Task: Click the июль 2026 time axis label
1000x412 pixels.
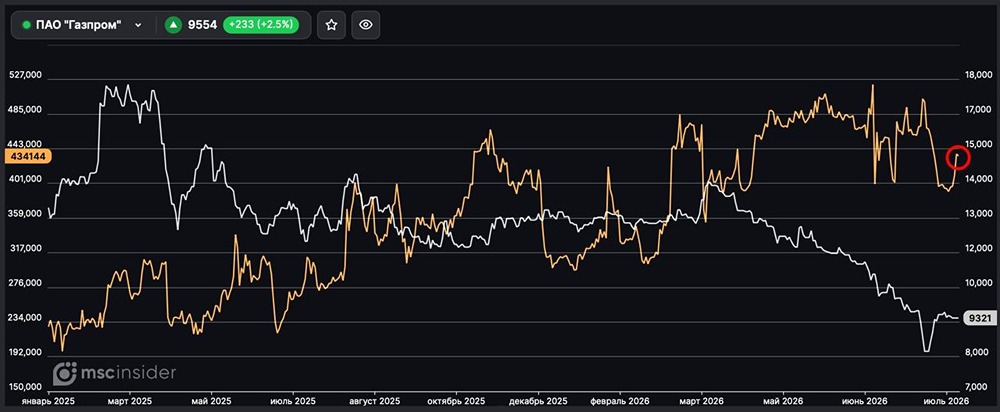Action: pyautogui.click(x=946, y=401)
